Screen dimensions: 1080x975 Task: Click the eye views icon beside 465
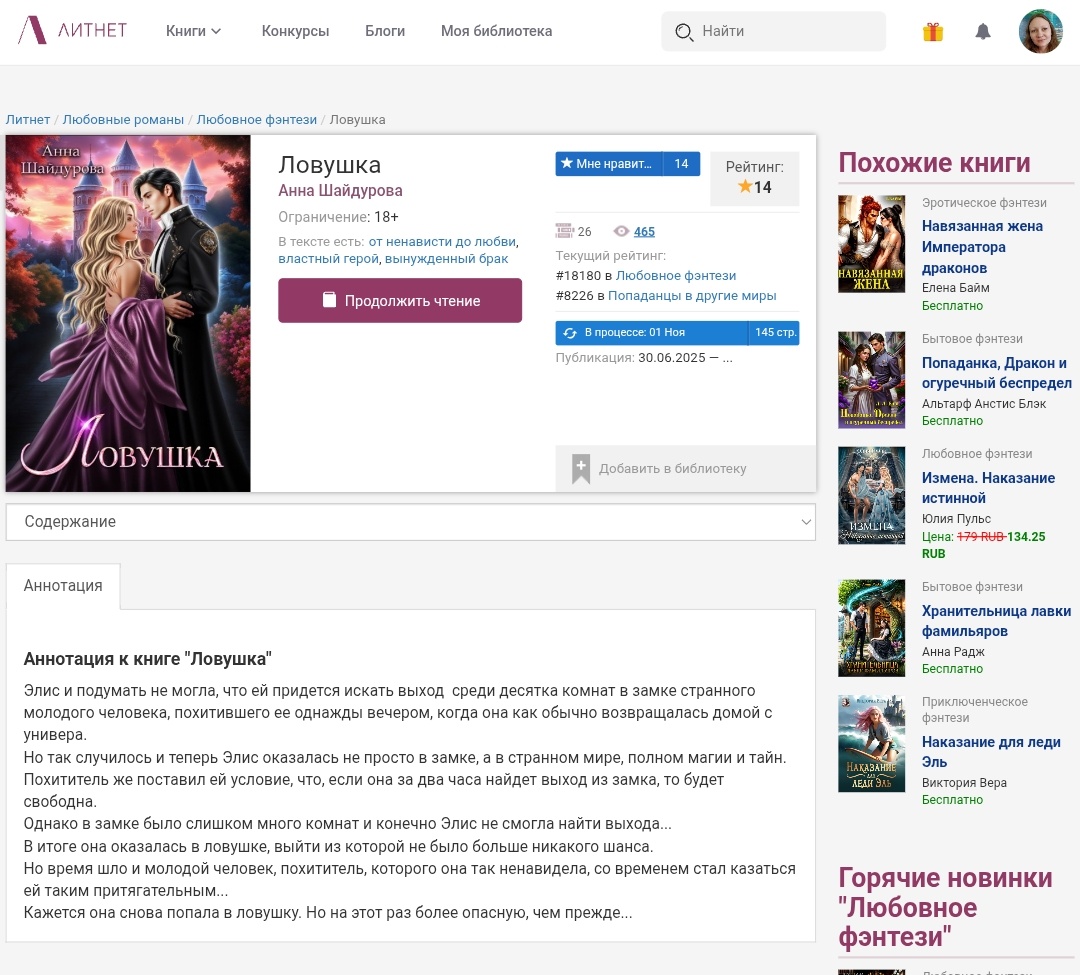[621, 231]
